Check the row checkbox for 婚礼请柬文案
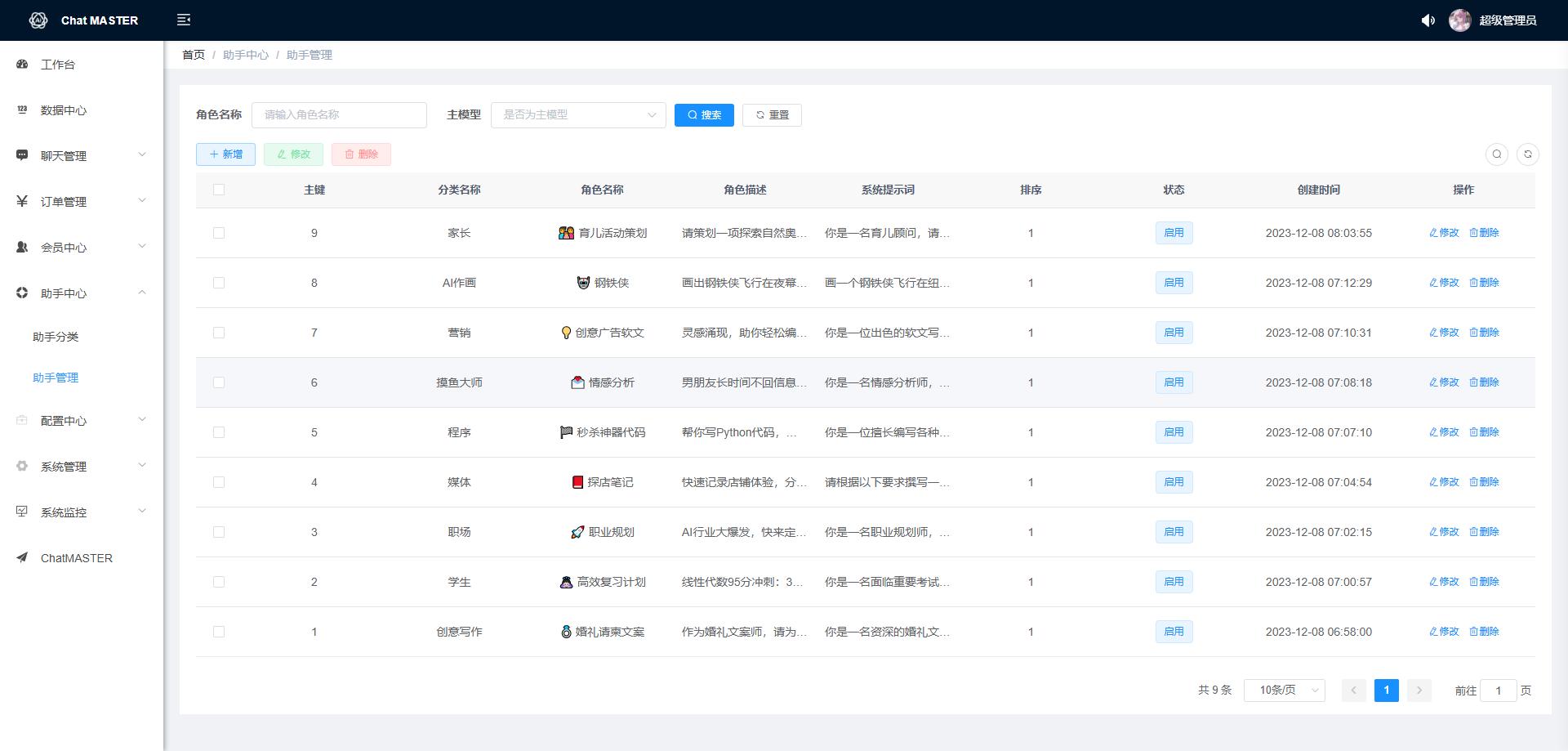This screenshot has width=1568, height=751. [218, 632]
